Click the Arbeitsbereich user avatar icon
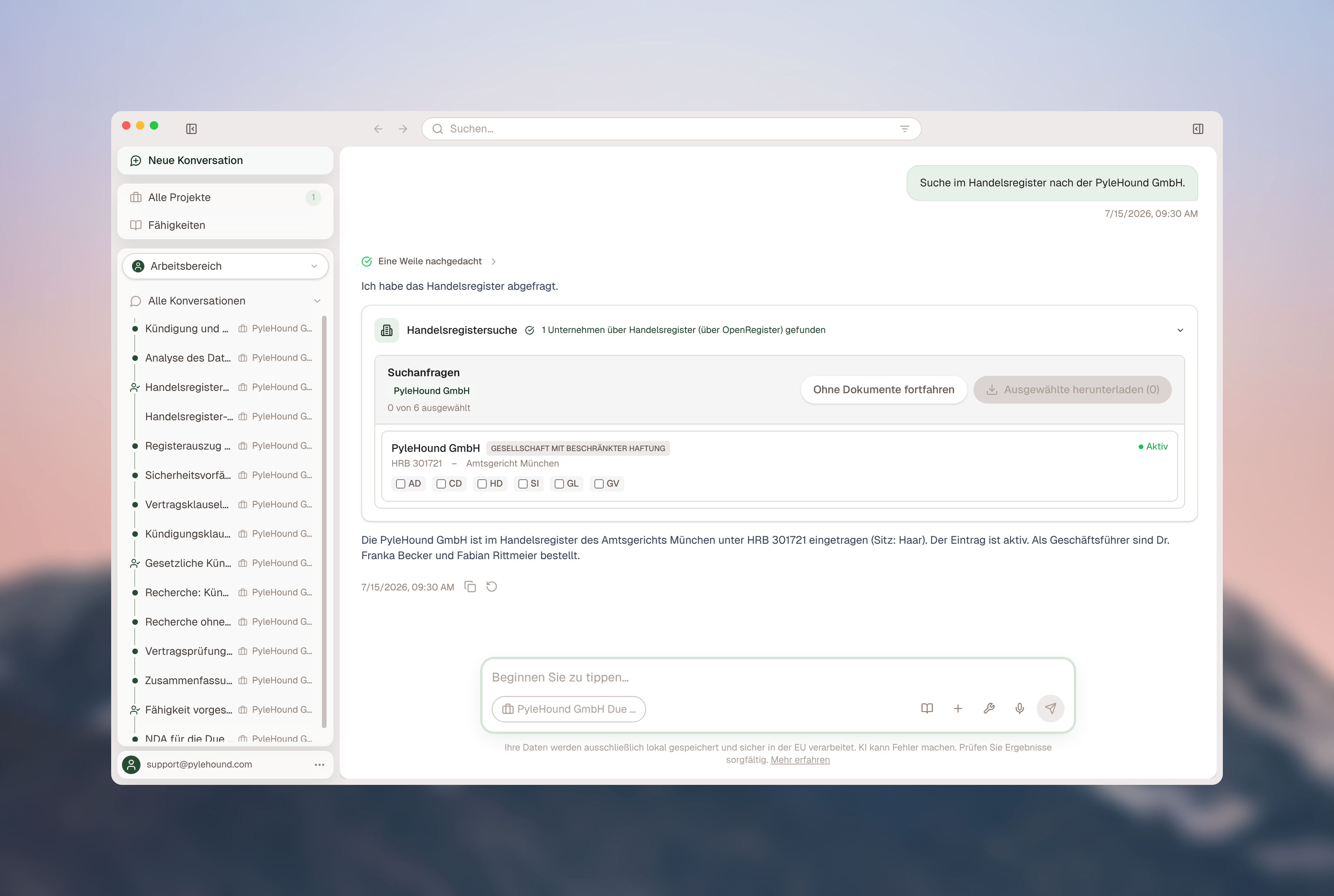Screen dimensions: 1334x896 point(138,266)
